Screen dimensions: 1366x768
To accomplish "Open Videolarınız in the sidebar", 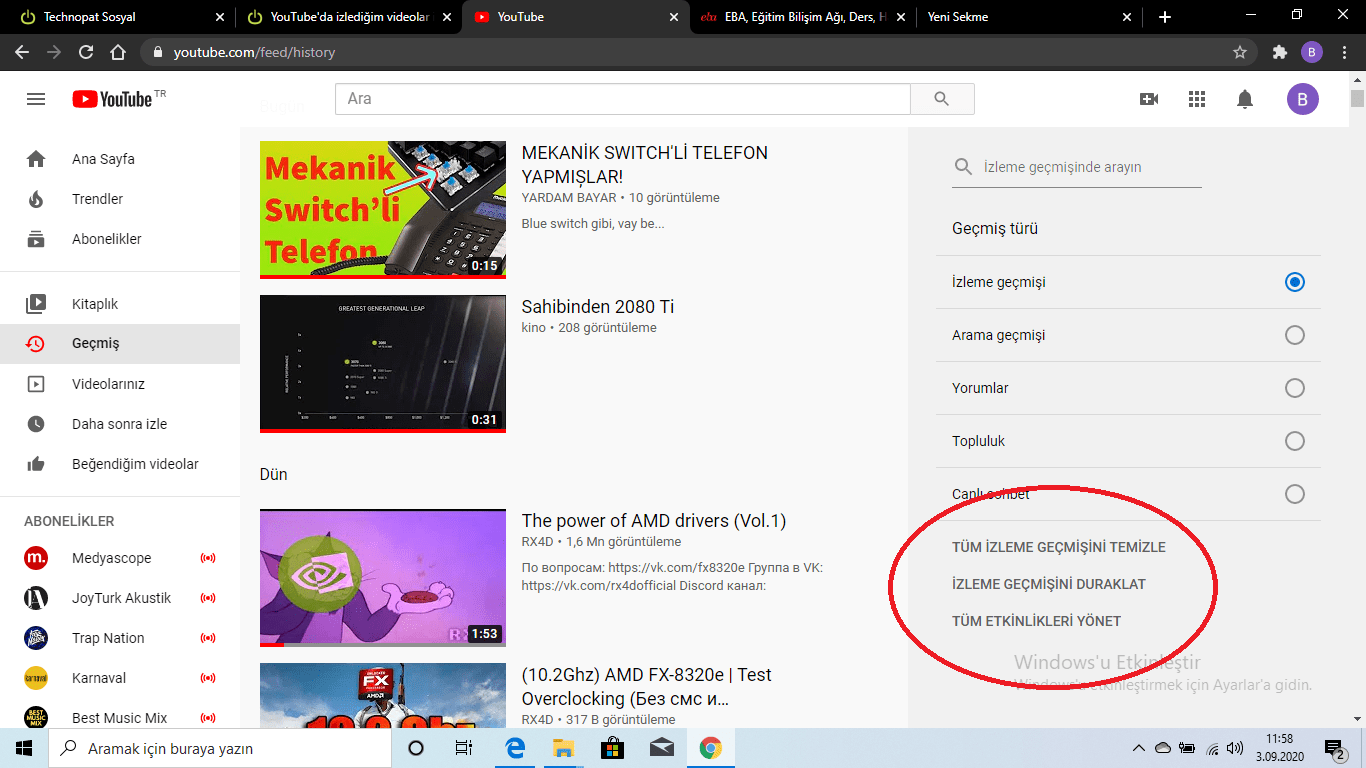I will click(120, 384).
